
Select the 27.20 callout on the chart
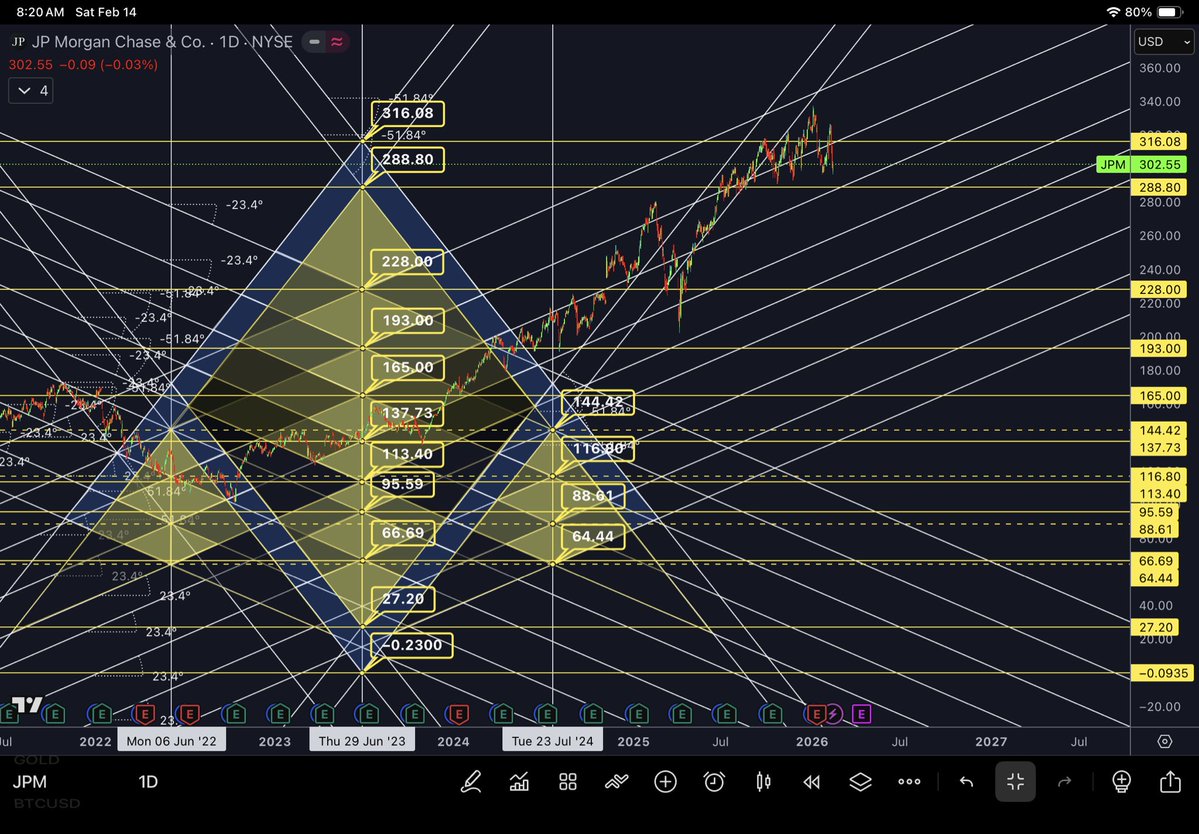(402, 599)
